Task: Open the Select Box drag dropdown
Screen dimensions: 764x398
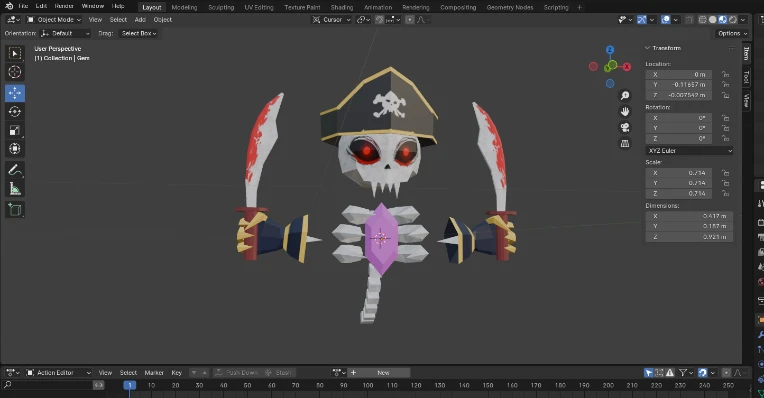Action: click(x=139, y=33)
